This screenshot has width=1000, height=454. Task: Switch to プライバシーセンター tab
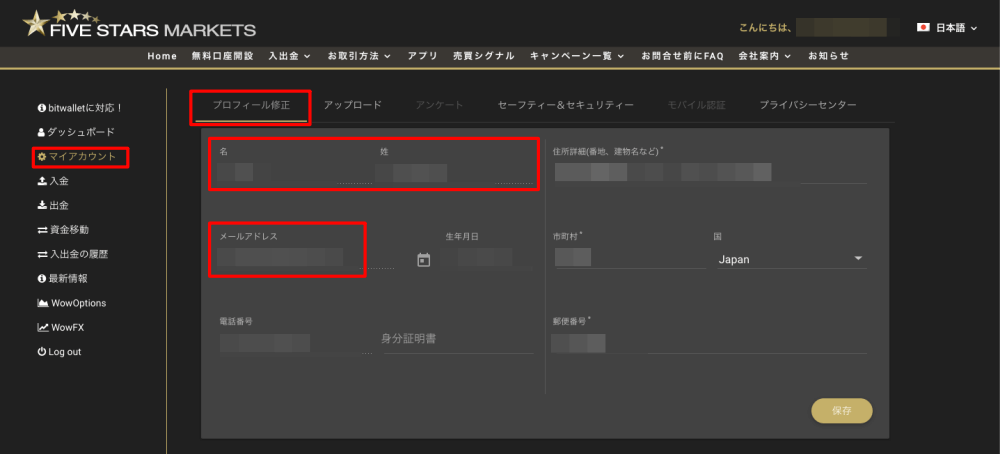(807, 105)
